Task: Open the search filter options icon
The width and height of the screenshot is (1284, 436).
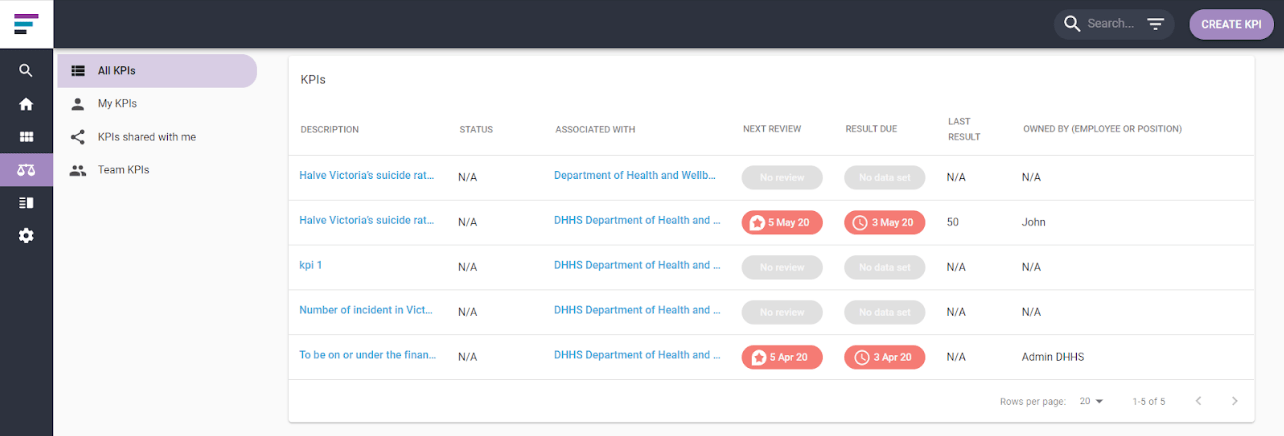Action: tap(1155, 24)
